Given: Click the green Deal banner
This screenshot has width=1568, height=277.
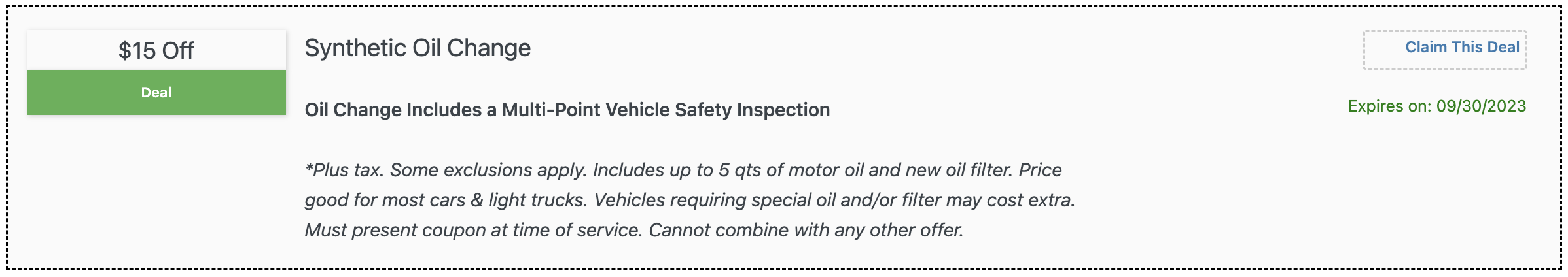Looking at the screenshot, I should [156, 93].
